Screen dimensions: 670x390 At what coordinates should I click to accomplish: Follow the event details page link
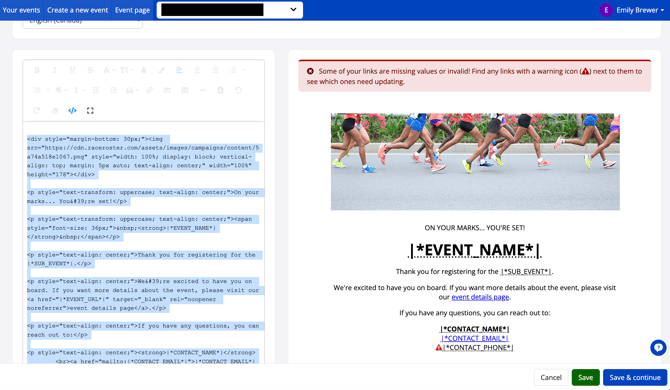click(480, 297)
